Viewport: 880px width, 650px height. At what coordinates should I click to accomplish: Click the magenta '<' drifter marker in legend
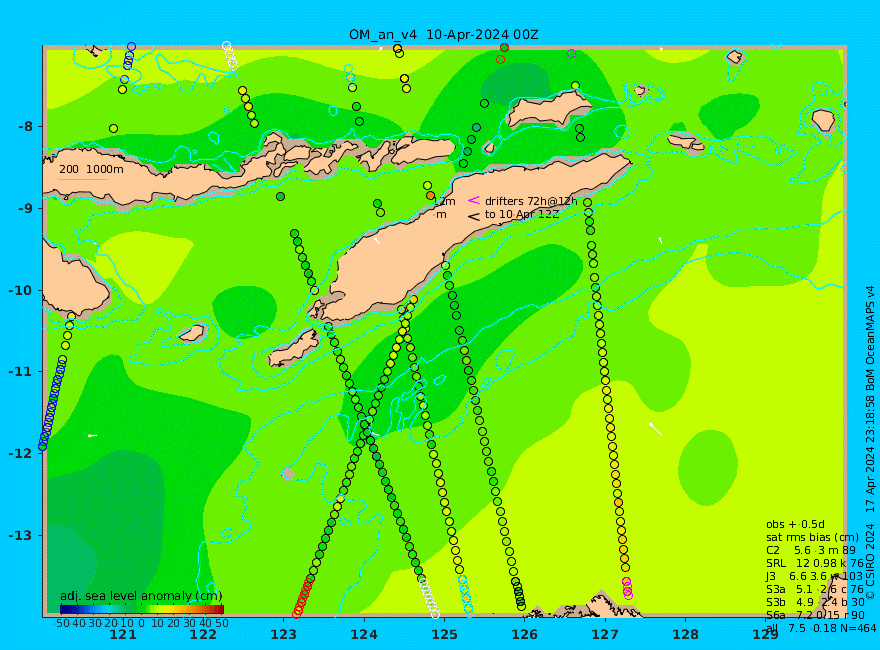click(x=474, y=200)
